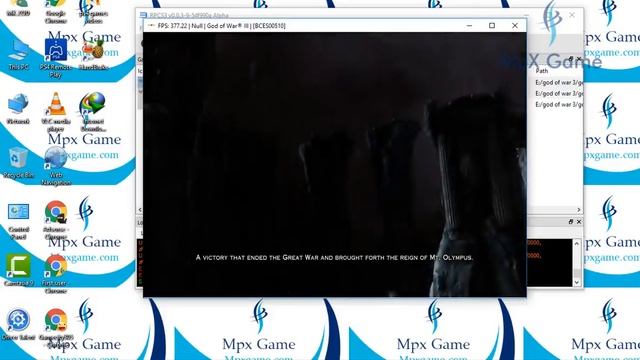Open This PC desktop icon
The height and width of the screenshot is (360, 640).
[18, 54]
